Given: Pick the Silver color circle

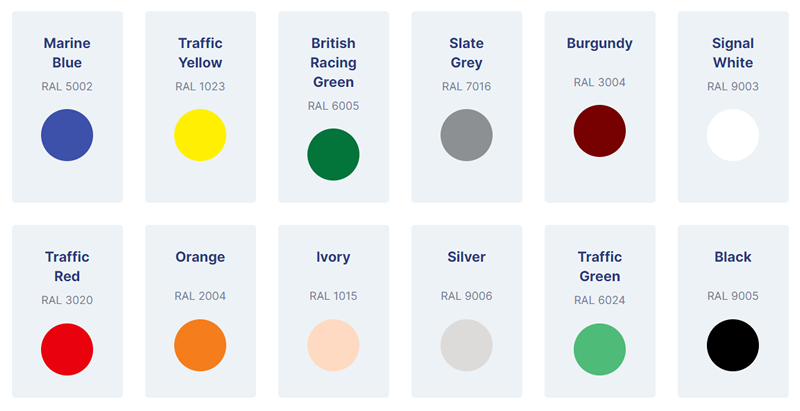Looking at the screenshot, I should coord(466,345).
